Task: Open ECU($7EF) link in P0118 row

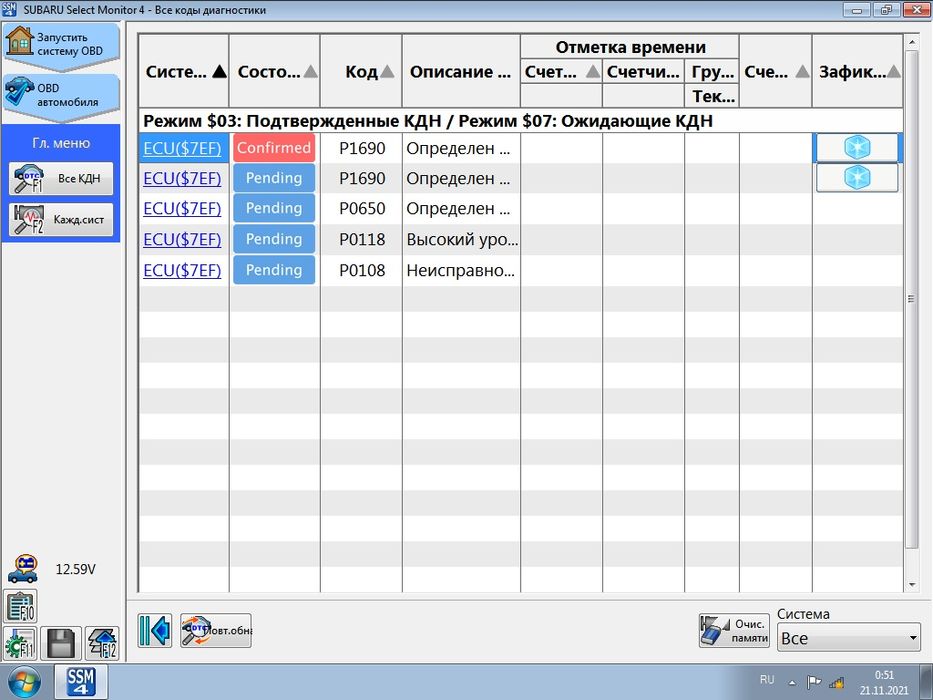Action: (182, 239)
